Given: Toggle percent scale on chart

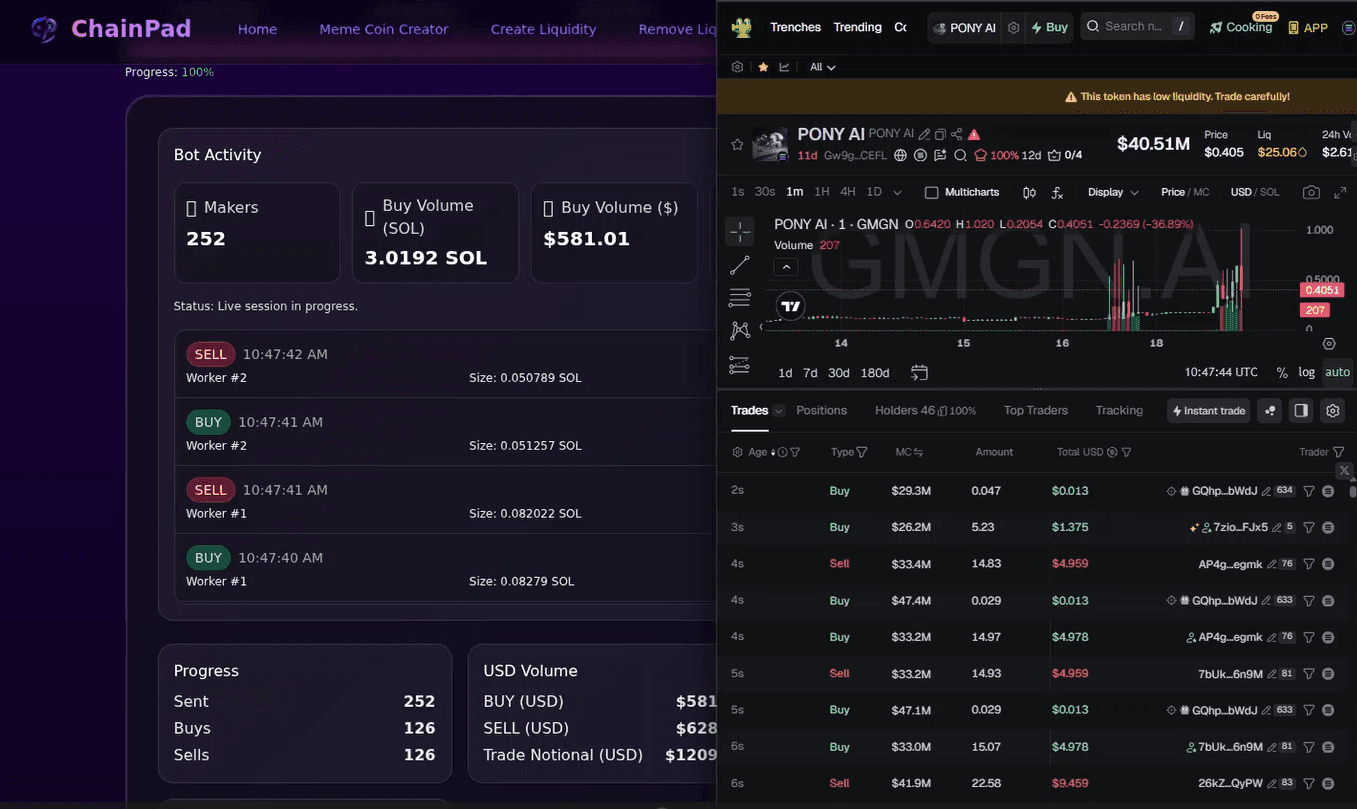Looking at the screenshot, I should click(1282, 372).
